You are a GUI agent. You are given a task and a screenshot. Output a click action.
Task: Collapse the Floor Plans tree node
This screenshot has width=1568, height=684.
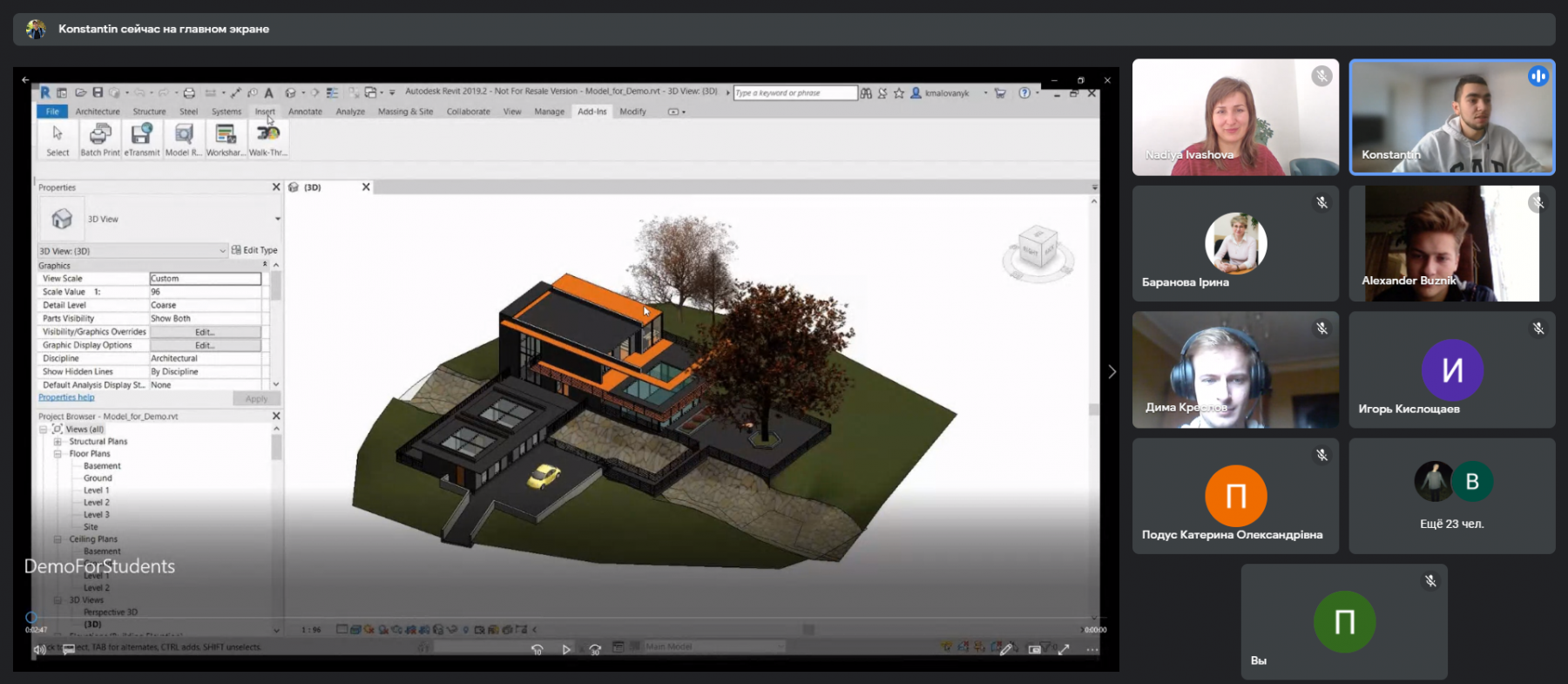click(57, 454)
